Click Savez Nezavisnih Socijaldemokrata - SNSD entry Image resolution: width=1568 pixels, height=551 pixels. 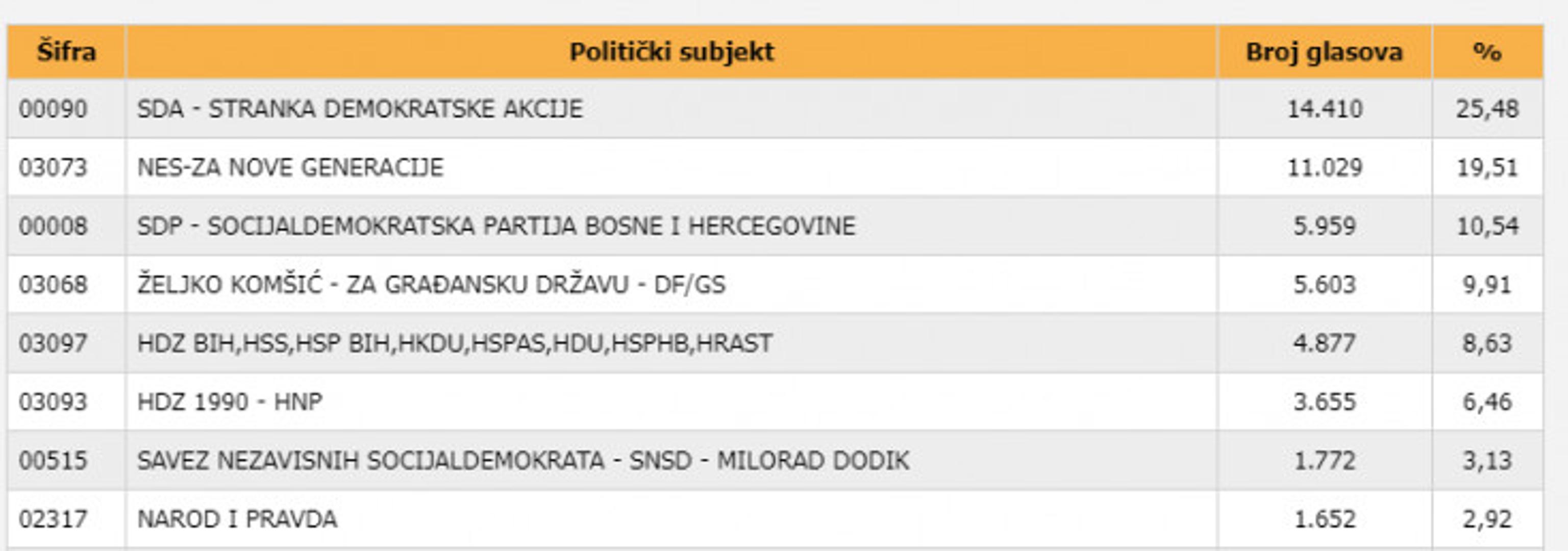(523, 460)
